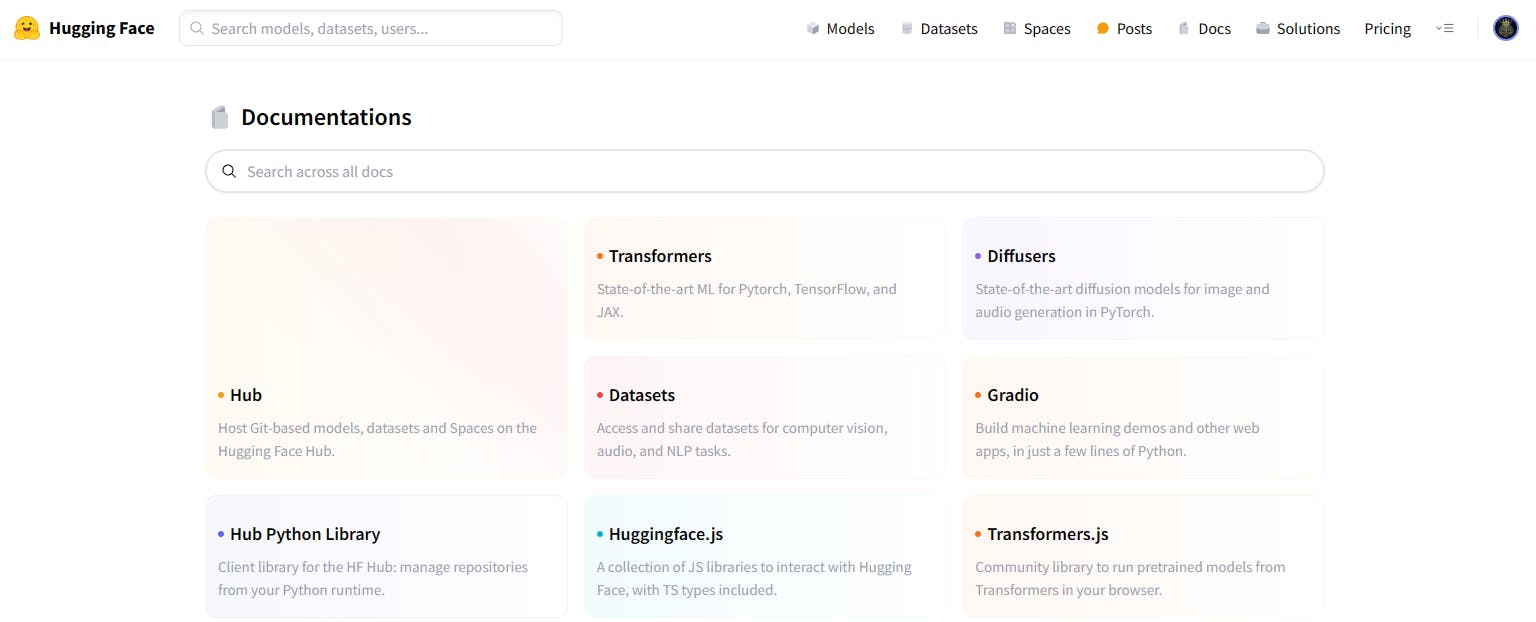Screen dimensions: 1536x622
Task: Open the Datasets documentation card
Action: [x=765, y=417]
